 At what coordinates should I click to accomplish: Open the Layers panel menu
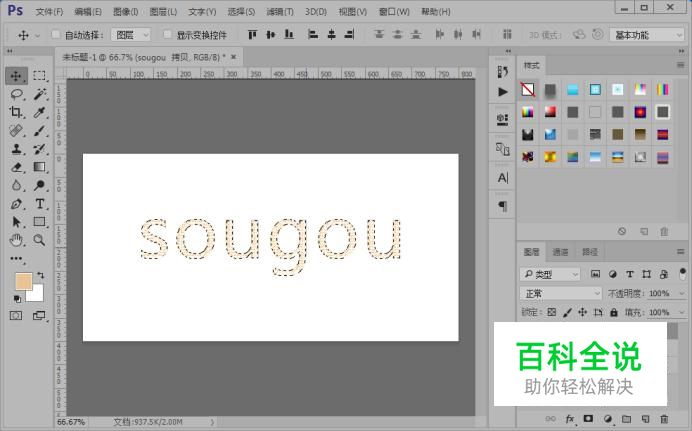[680, 251]
